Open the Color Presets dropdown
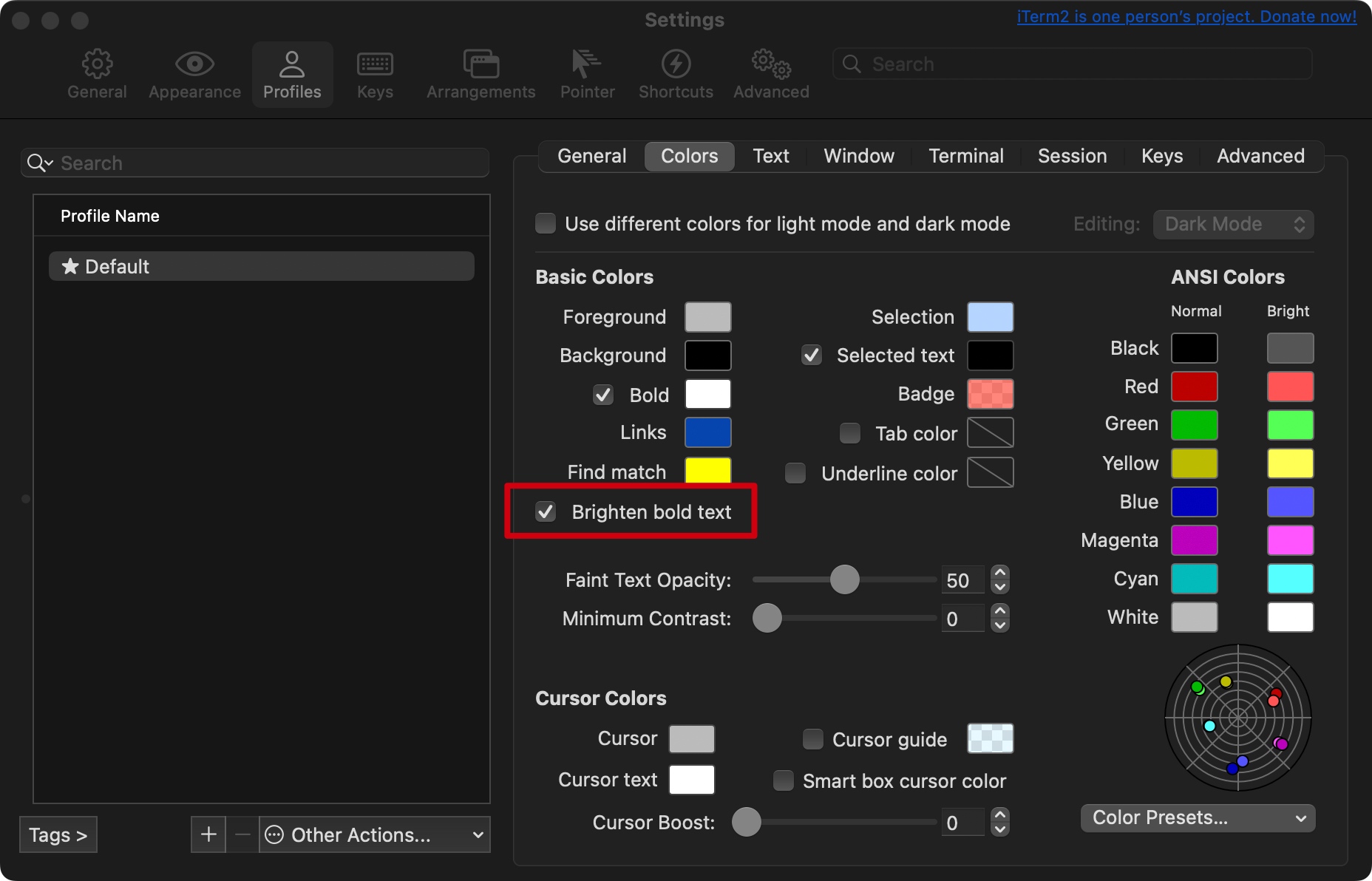 [1198, 817]
